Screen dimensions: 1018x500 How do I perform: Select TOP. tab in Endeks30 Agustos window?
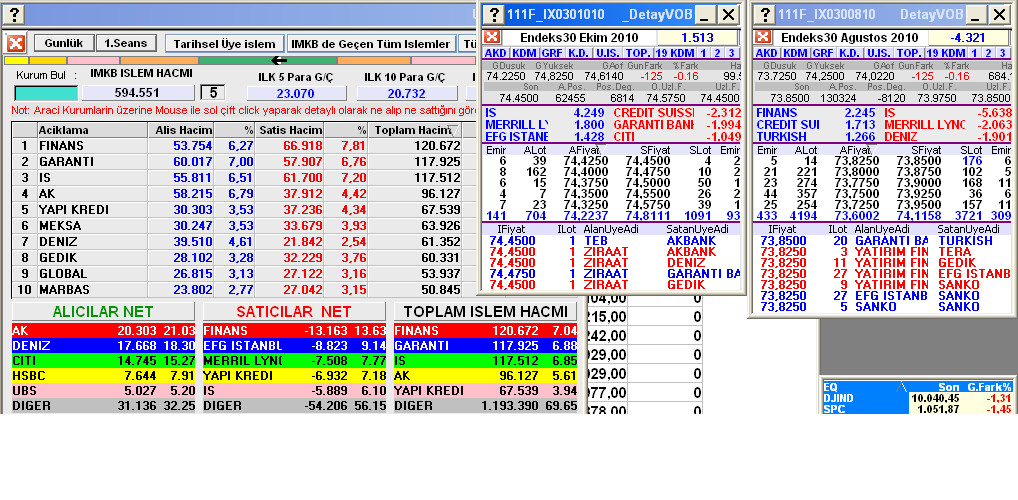(x=910, y=53)
